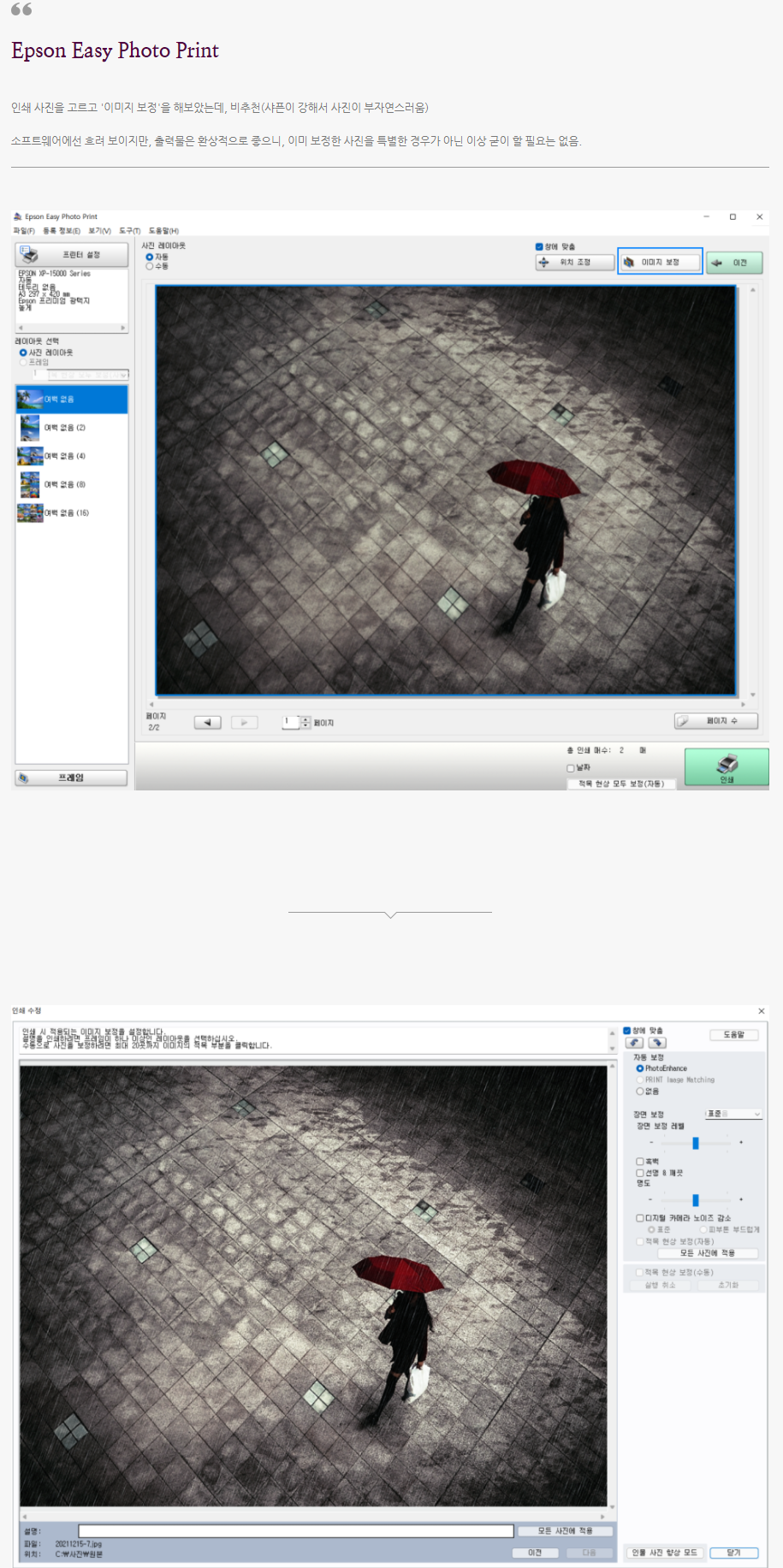This screenshot has width=783, height=1568.
Task: Click the page number spinner arrows
Action: click(x=305, y=723)
